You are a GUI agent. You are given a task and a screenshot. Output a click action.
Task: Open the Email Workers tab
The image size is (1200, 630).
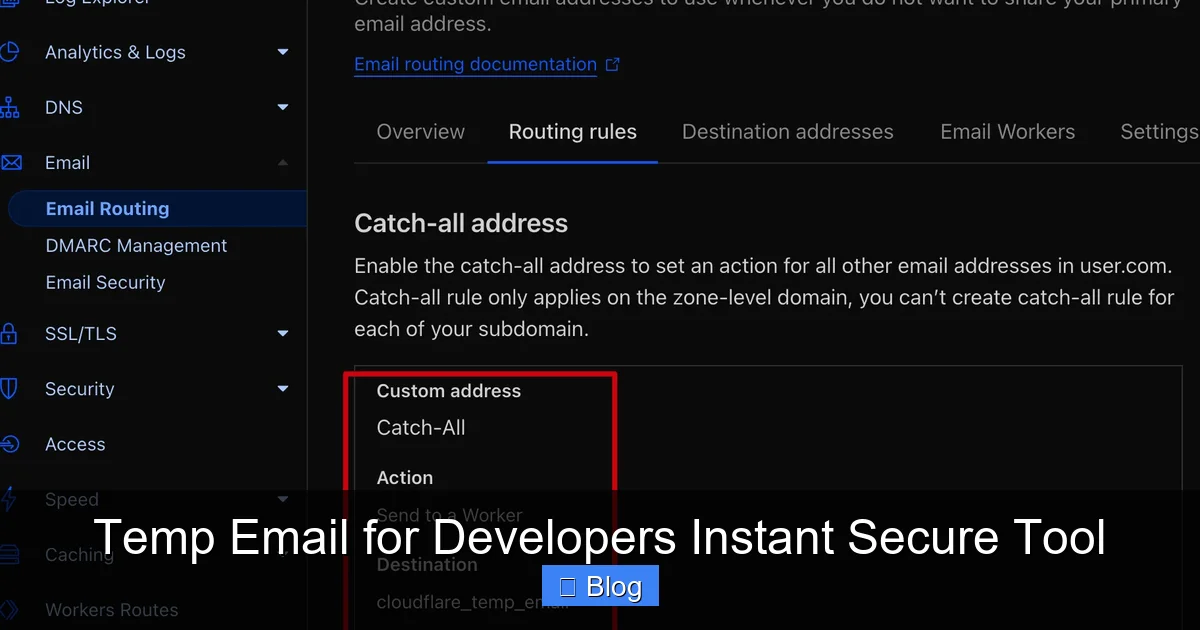pos(1007,131)
